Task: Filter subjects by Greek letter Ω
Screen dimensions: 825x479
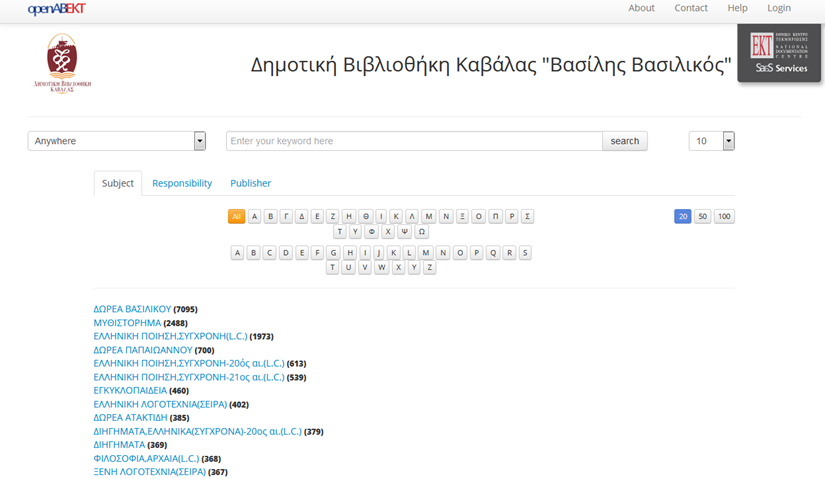Action: [x=421, y=232]
